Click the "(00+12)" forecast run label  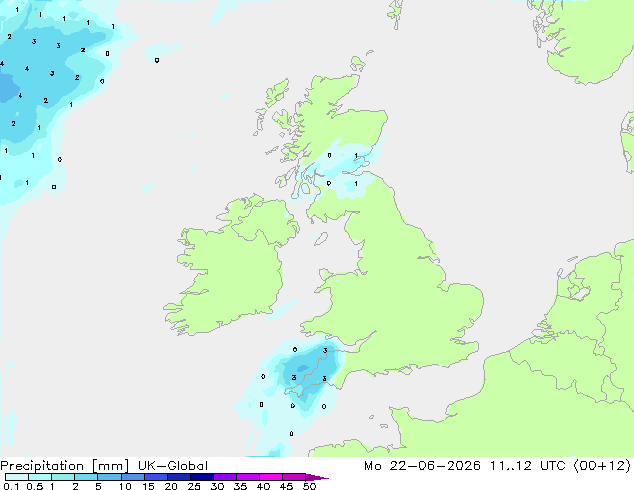[x=602, y=466]
